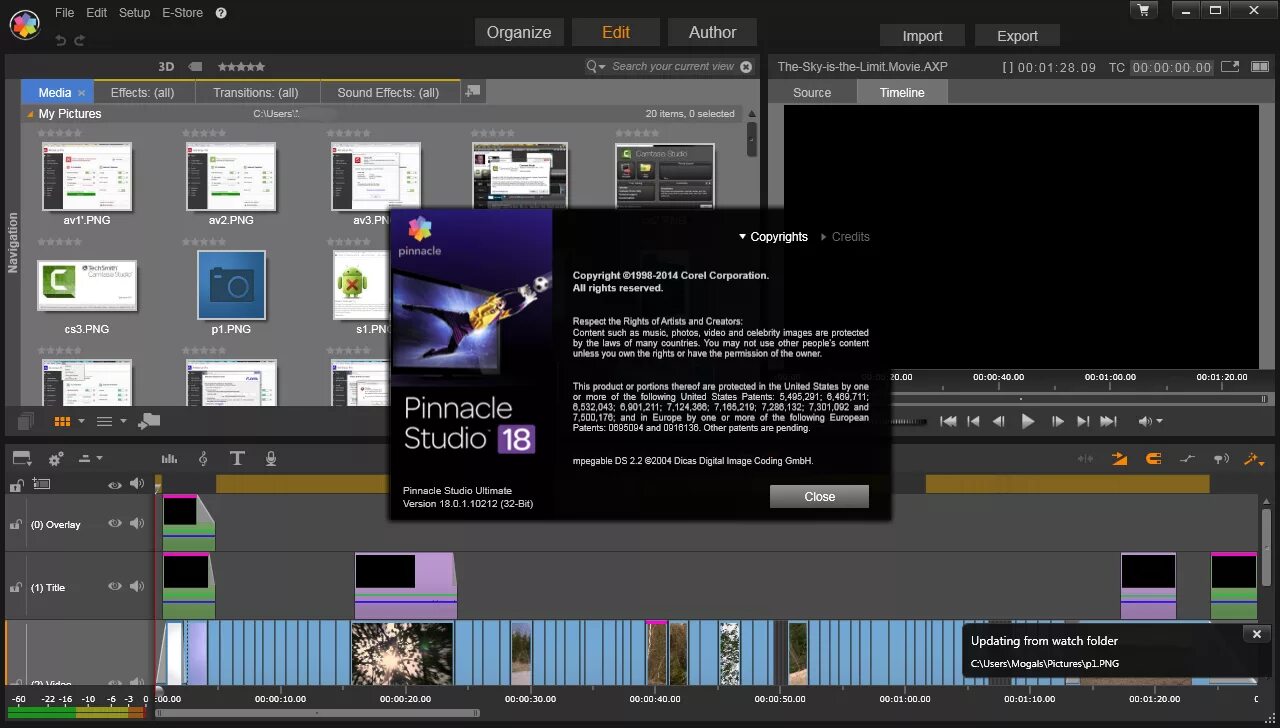
Task: Hide the (1) Title track video
Action: [x=115, y=586]
